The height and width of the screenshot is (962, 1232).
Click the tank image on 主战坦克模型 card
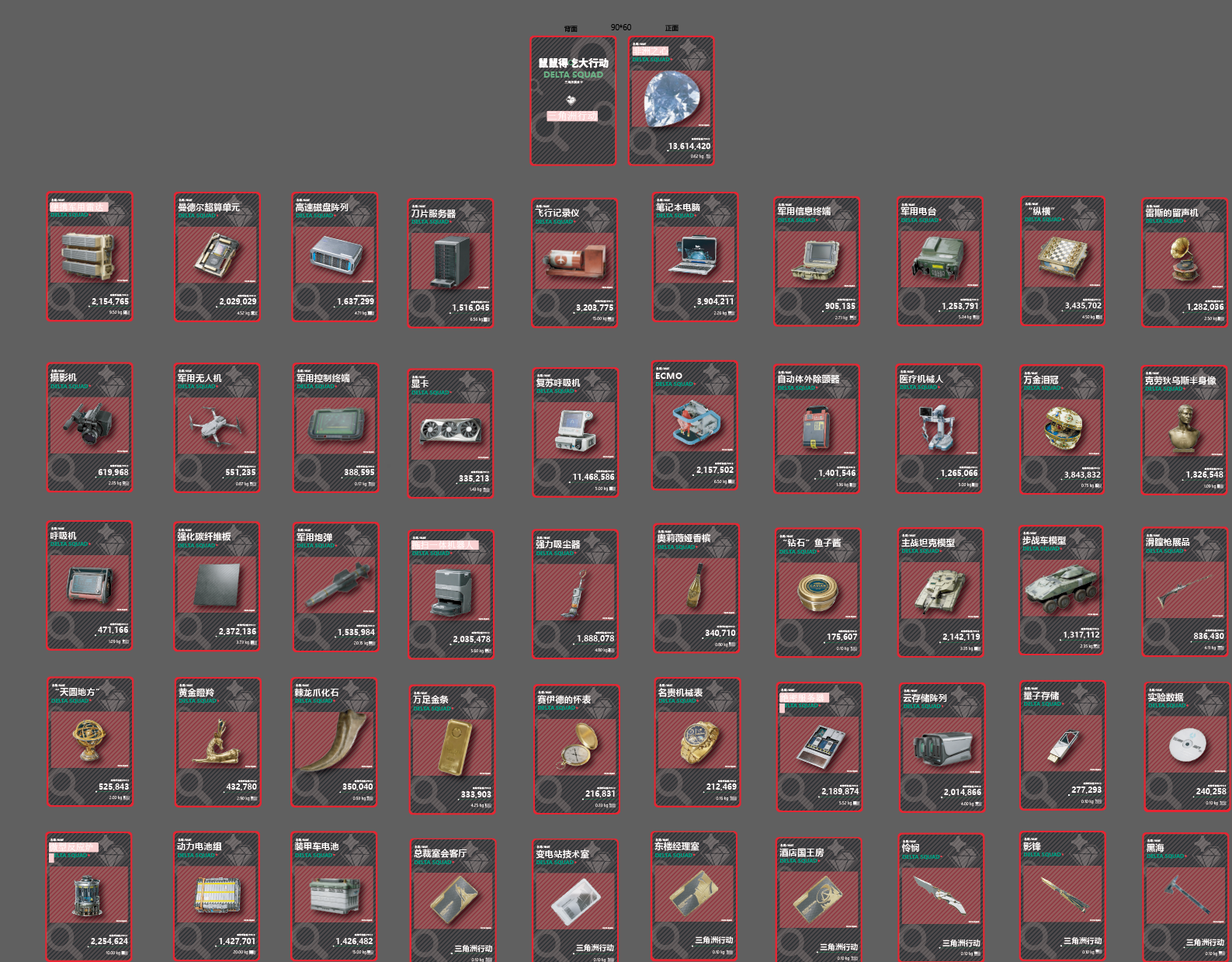940,589
